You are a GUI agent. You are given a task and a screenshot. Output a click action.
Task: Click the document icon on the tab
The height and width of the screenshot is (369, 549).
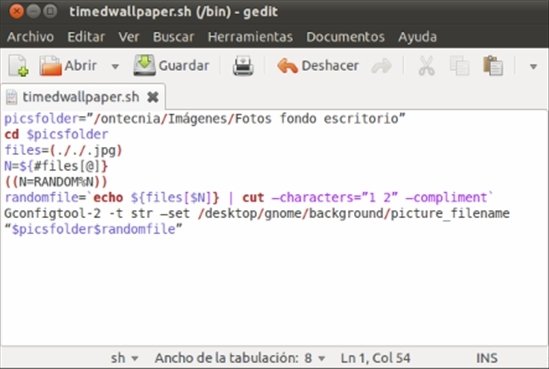(x=12, y=97)
